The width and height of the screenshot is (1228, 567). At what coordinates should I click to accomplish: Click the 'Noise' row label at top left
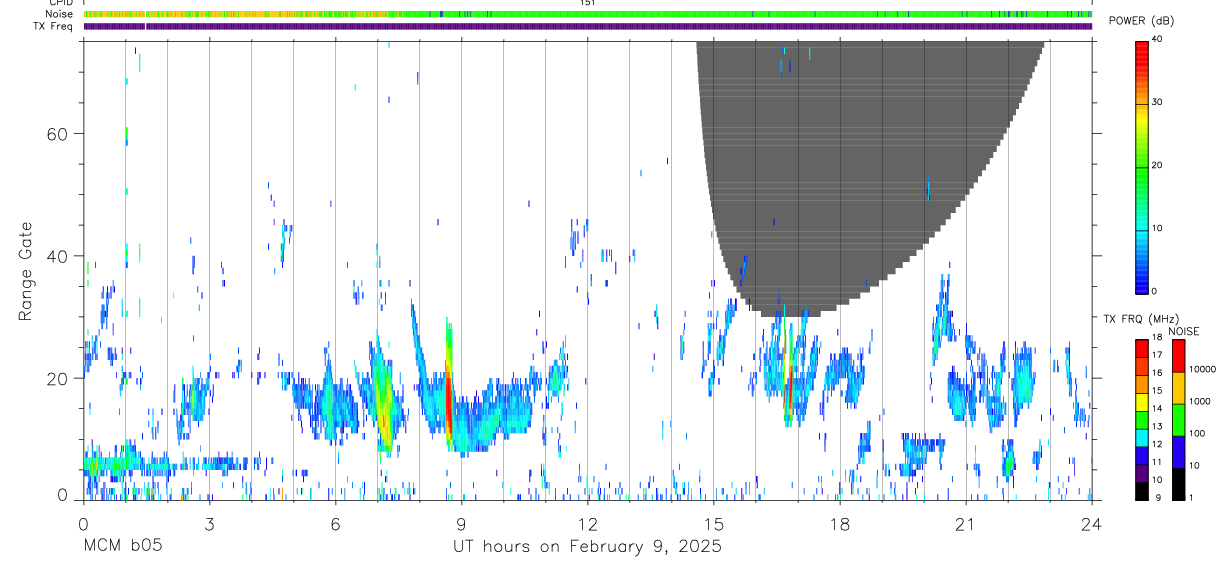pos(61,14)
